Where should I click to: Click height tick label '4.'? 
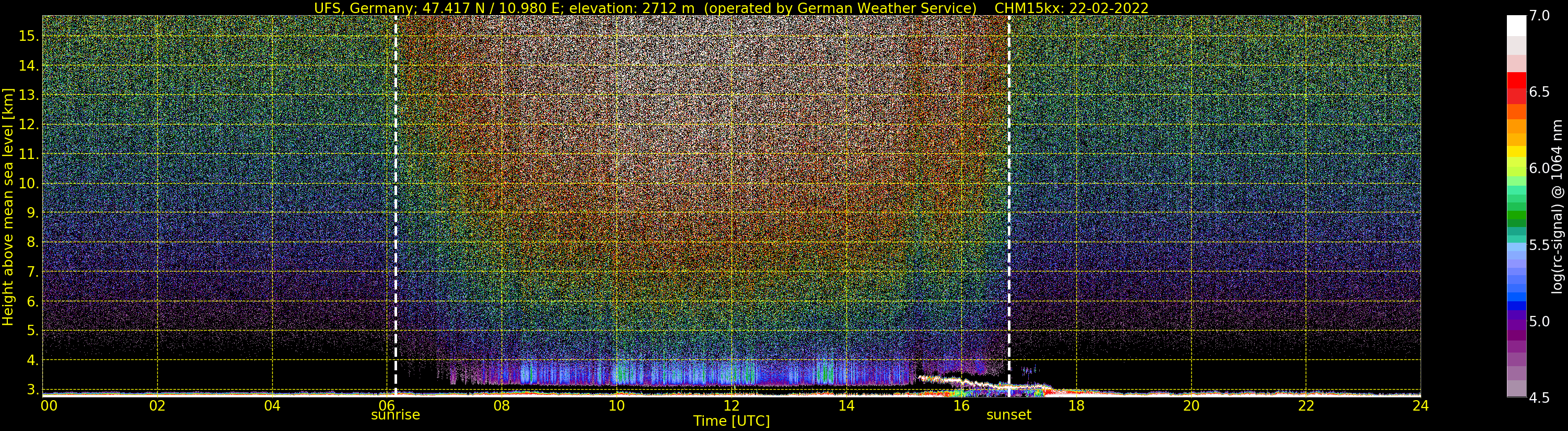[x=32, y=360]
